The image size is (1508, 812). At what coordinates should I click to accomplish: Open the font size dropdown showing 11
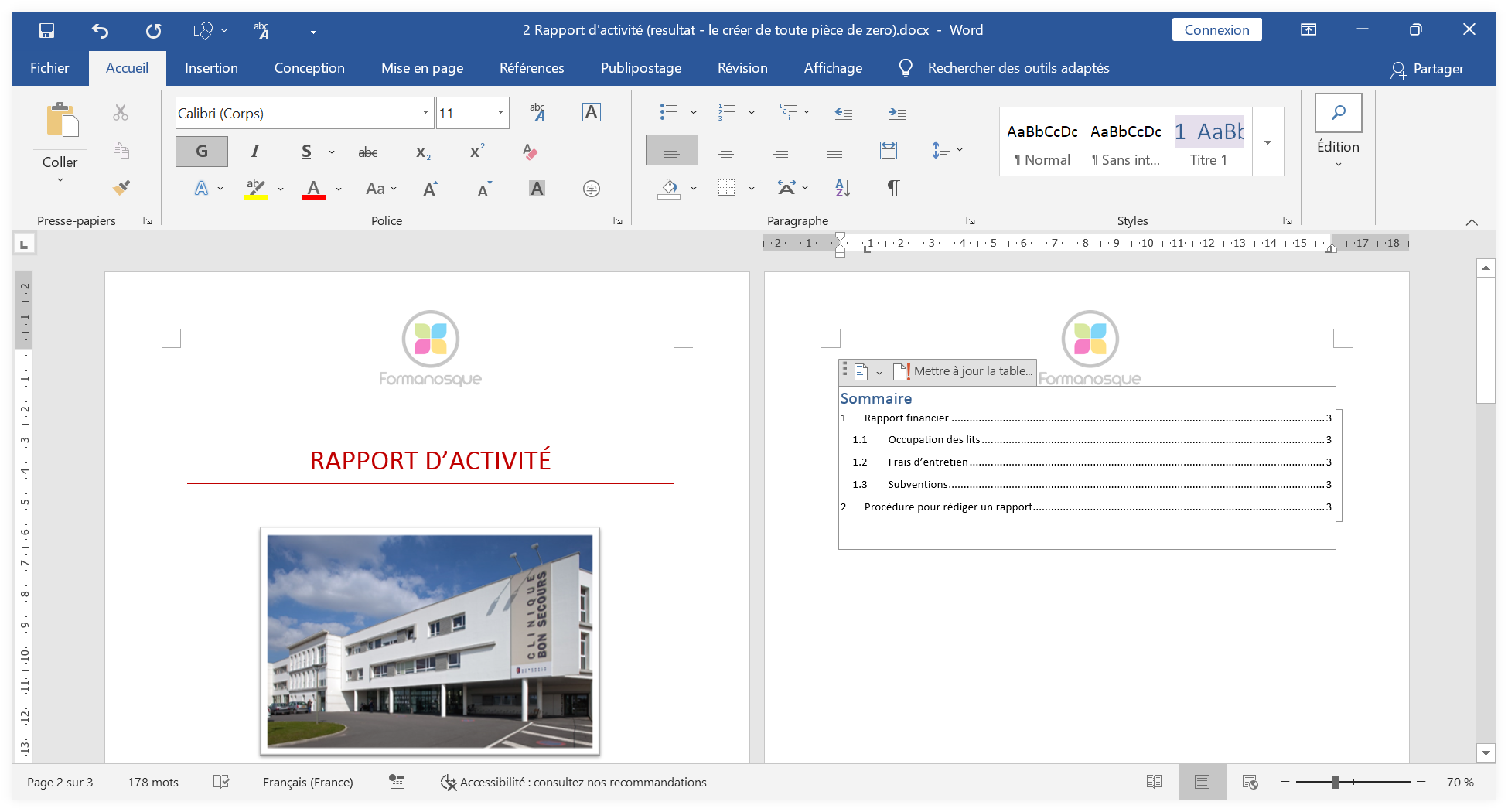[500, 113]
